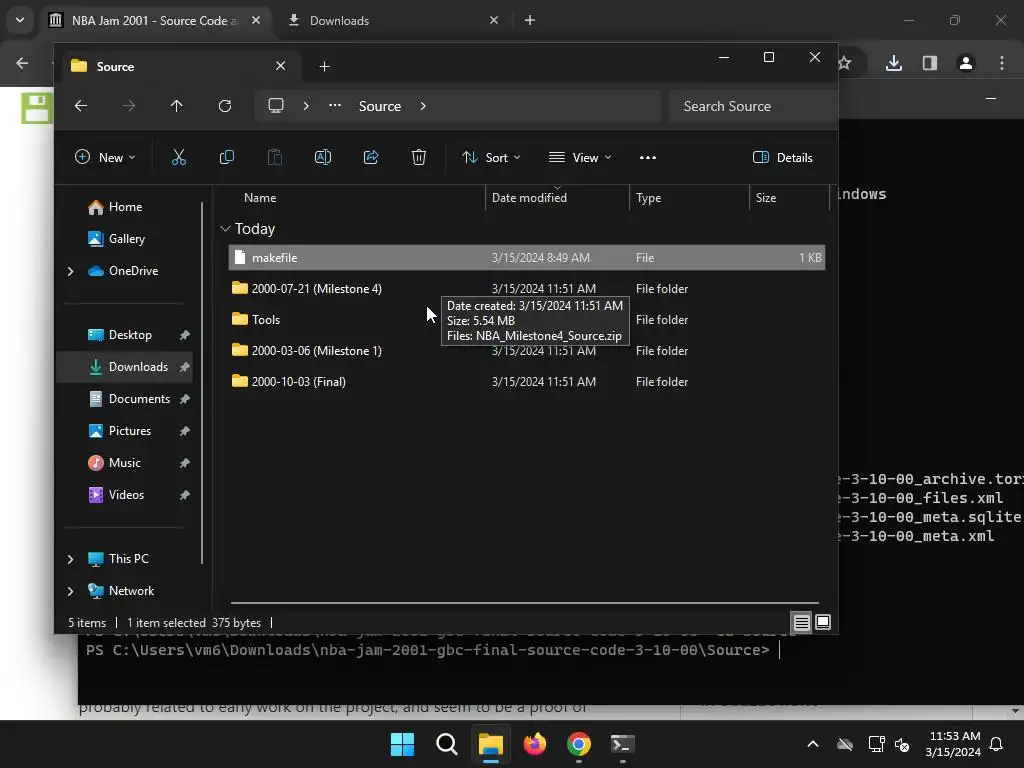Screen dimensions: 1024x768
Task: Click Chrome icon in taskbar
Action: (x=579, y=744)
